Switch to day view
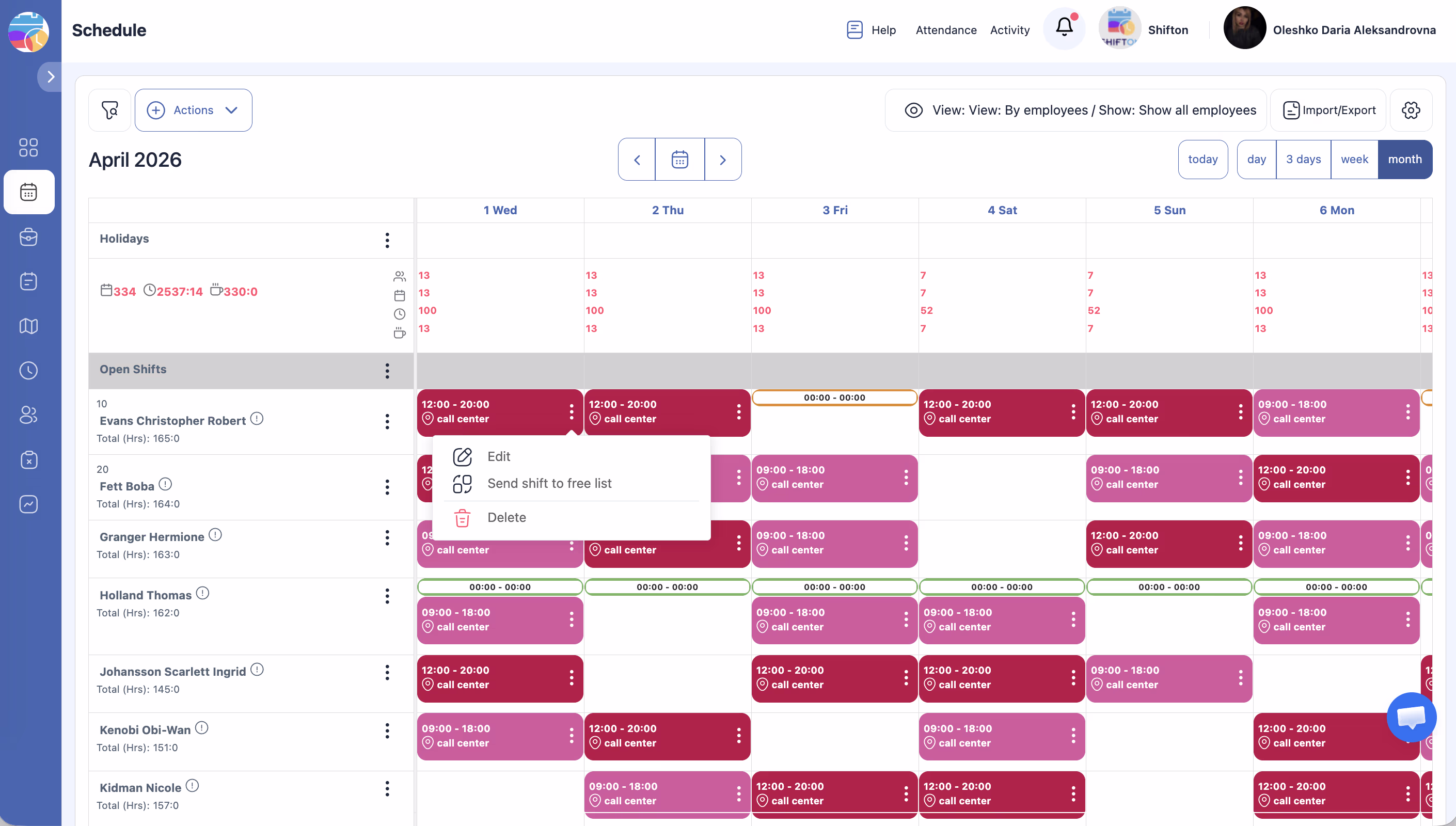1456x826 pixels. pyautogui.click(x=1256, y=160)
